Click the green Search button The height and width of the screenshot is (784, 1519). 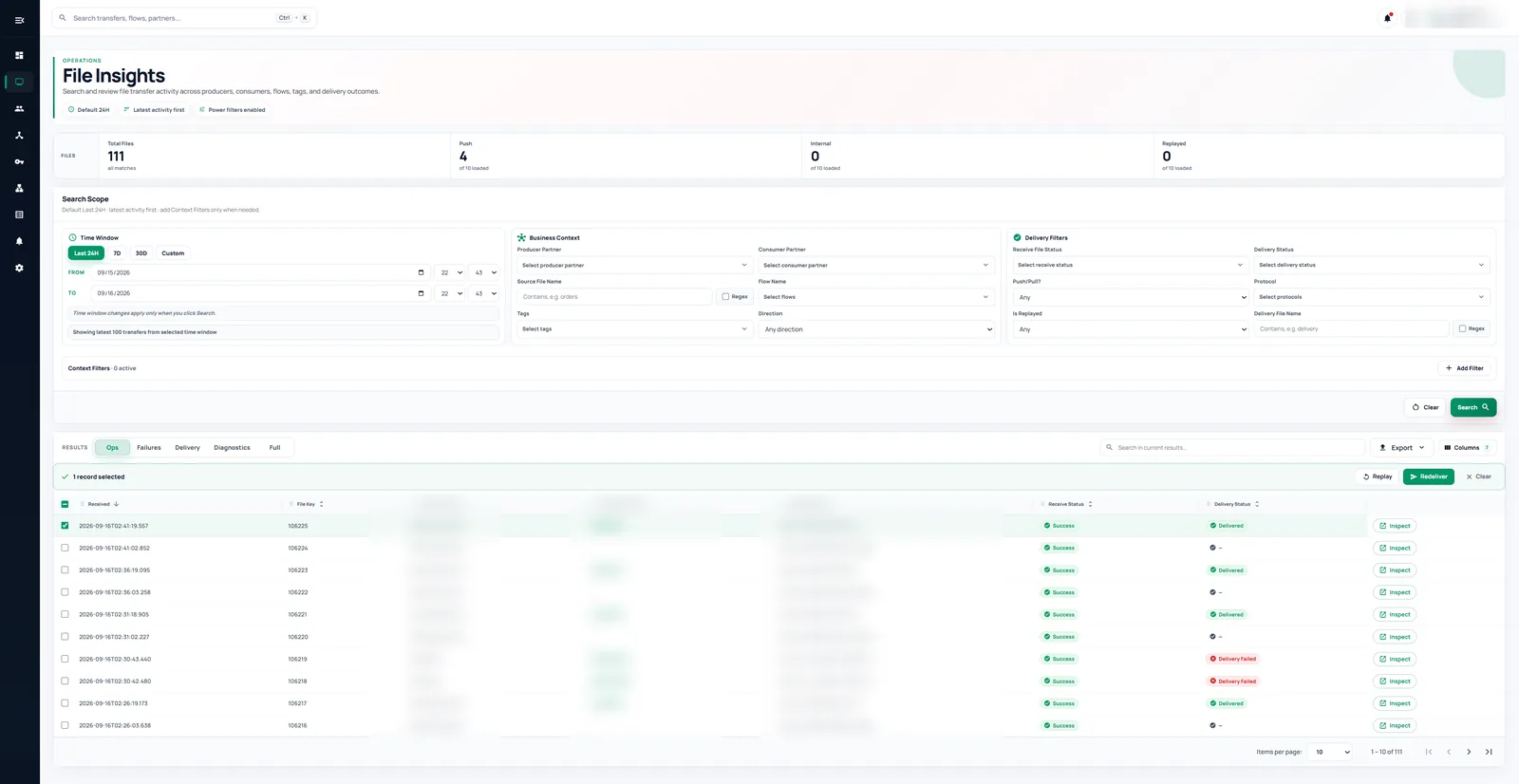pyautogui.click(x=1473, y=407)
